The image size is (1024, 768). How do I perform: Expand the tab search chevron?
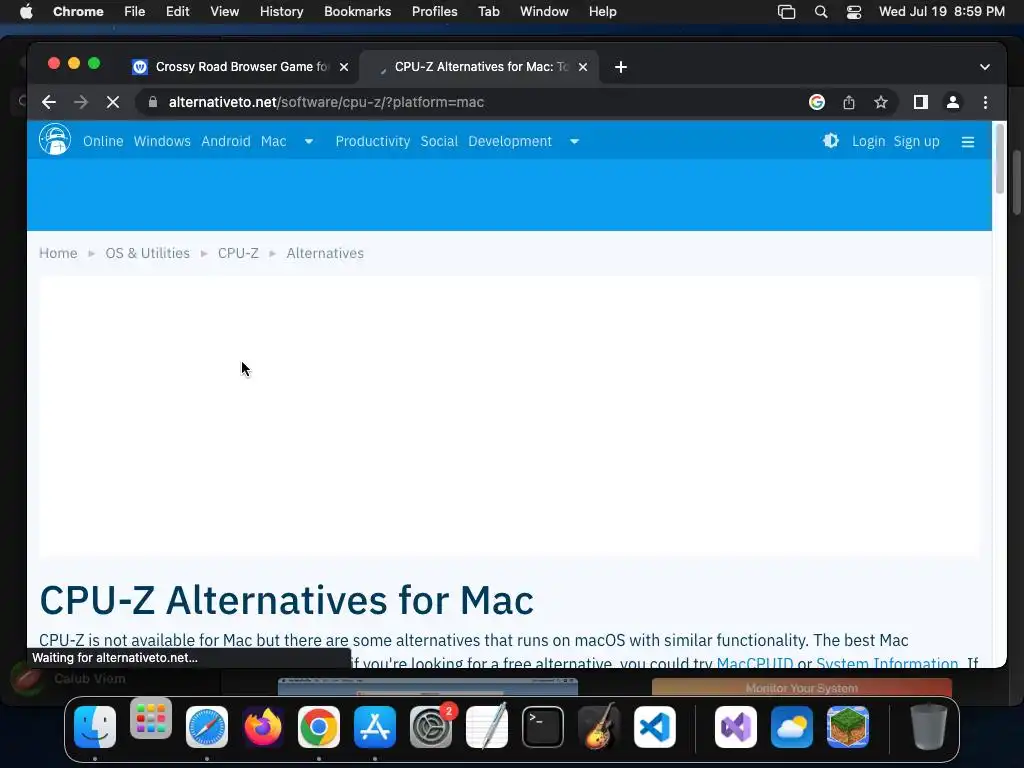(x=985, y=67)
